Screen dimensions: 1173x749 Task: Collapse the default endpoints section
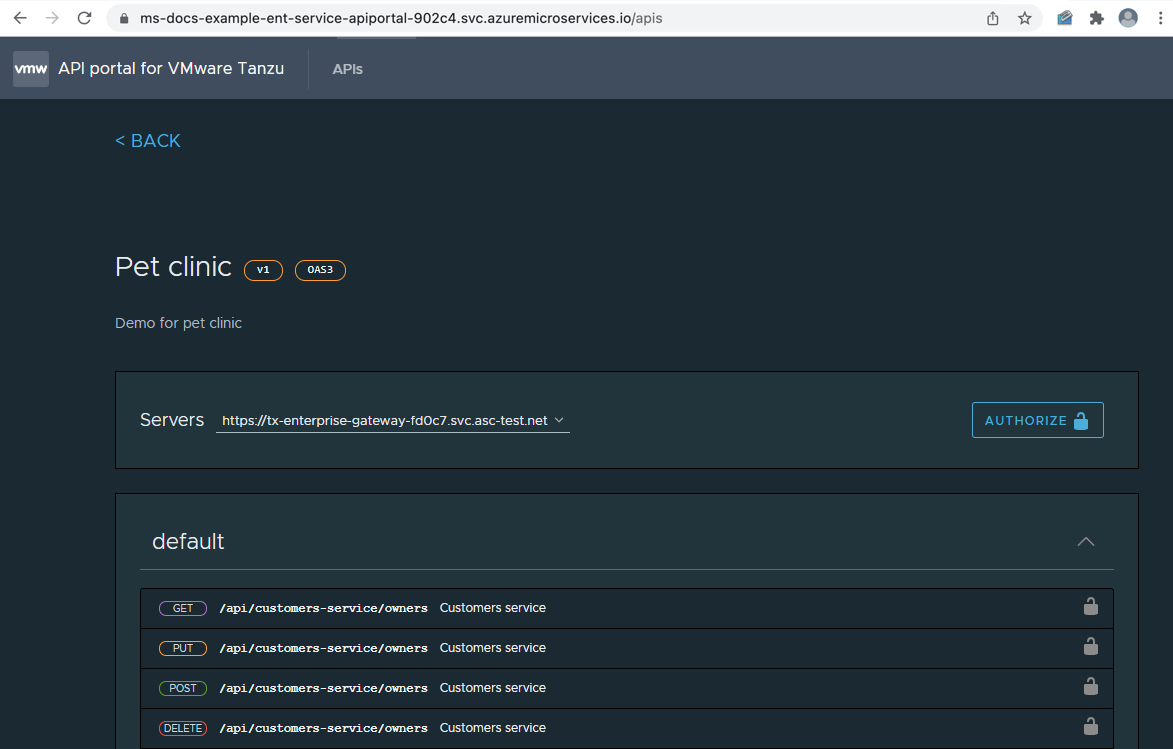coord(1085,541)
